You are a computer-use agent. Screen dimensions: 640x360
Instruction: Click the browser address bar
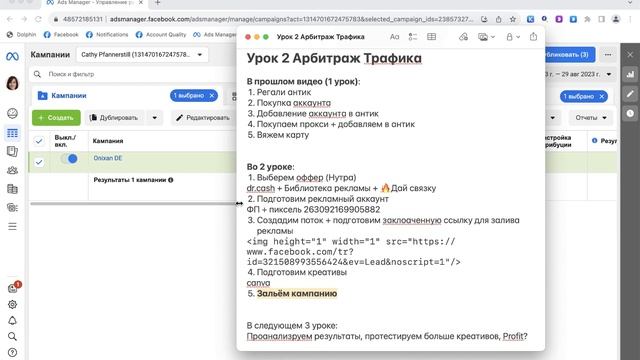click(269, 19)
